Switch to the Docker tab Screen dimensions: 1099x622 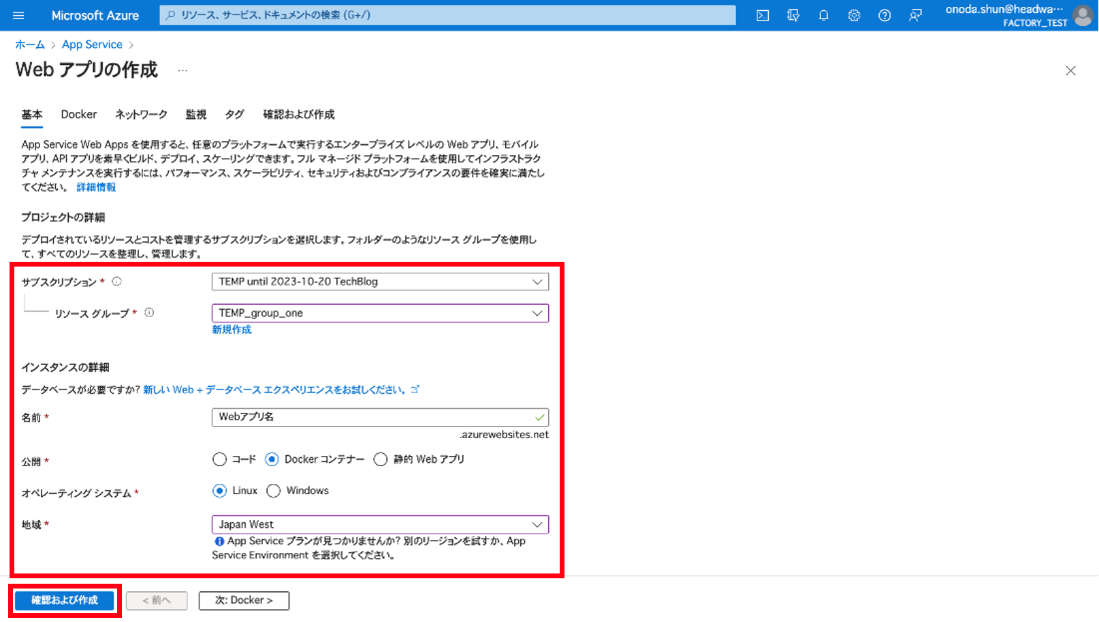pos(78,114)
